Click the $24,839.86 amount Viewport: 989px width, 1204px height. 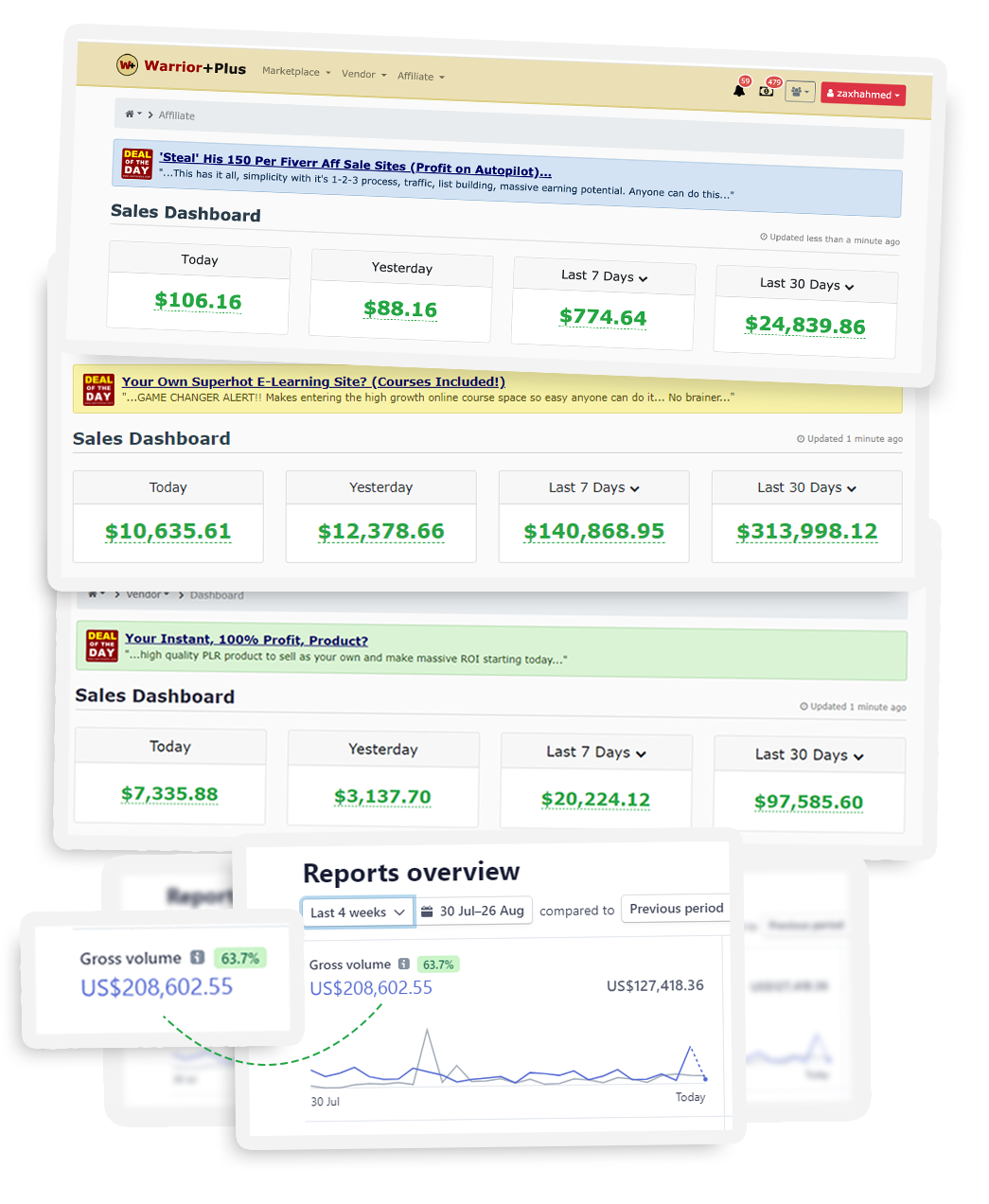(804, 325)
